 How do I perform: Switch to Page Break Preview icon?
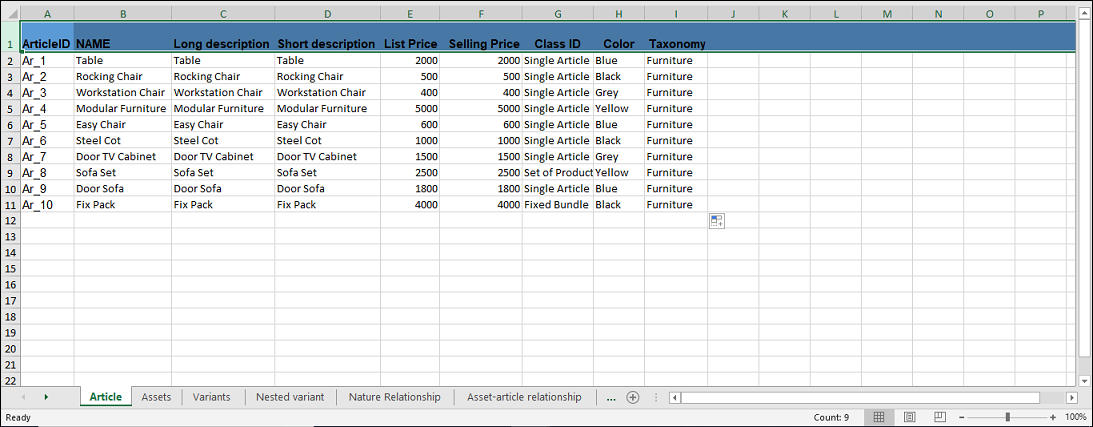click(x=940, y=417)
